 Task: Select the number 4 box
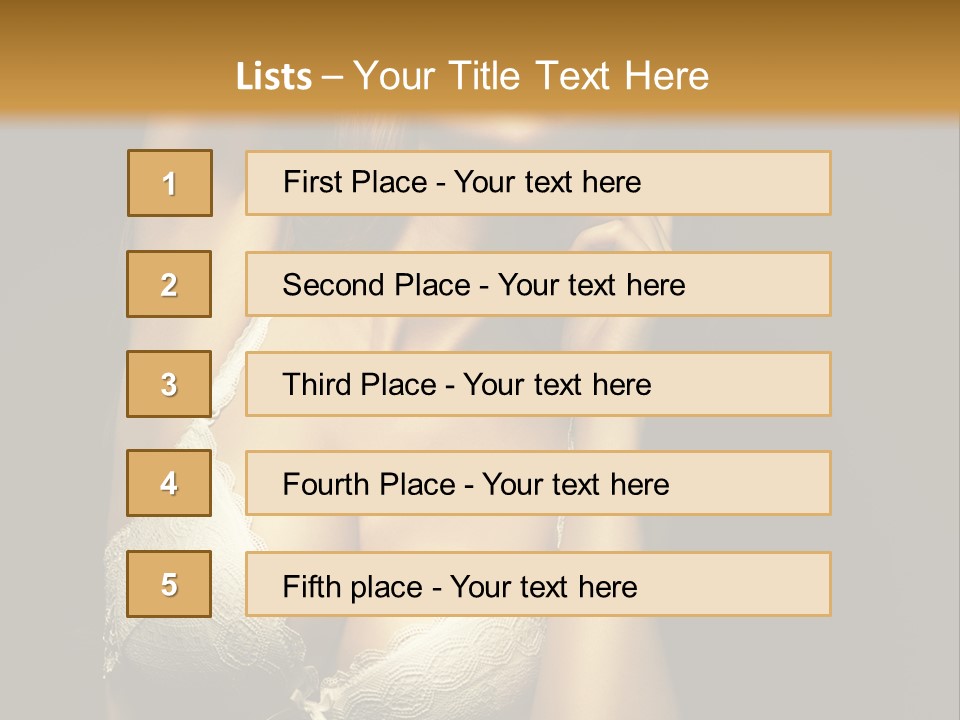(169, 483)
